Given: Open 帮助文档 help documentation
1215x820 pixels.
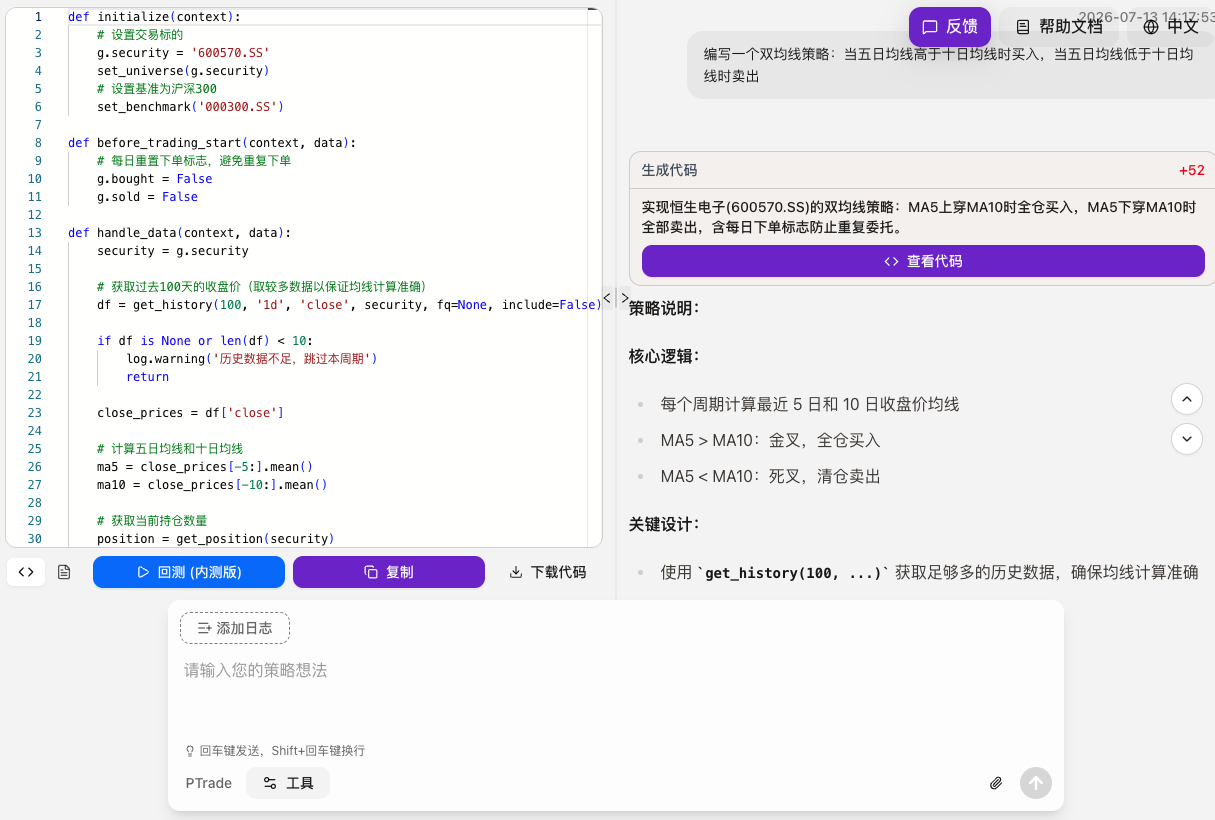Looking at the screenshot, I should click(1058, 27).
